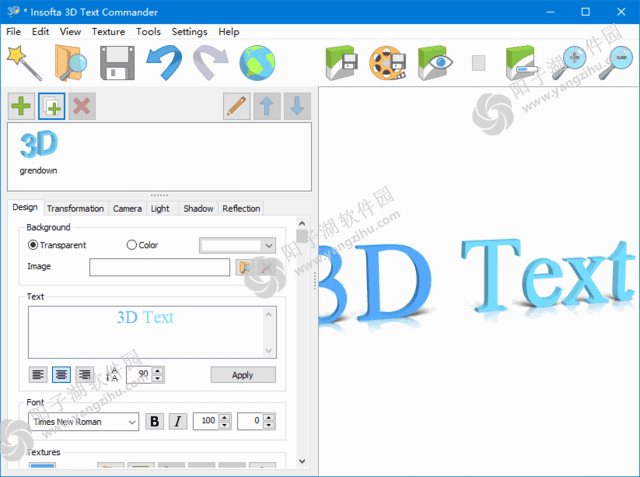The image size is (640, 477).
Task: Click design panel scrollbar down arrow
Action: 302,461
